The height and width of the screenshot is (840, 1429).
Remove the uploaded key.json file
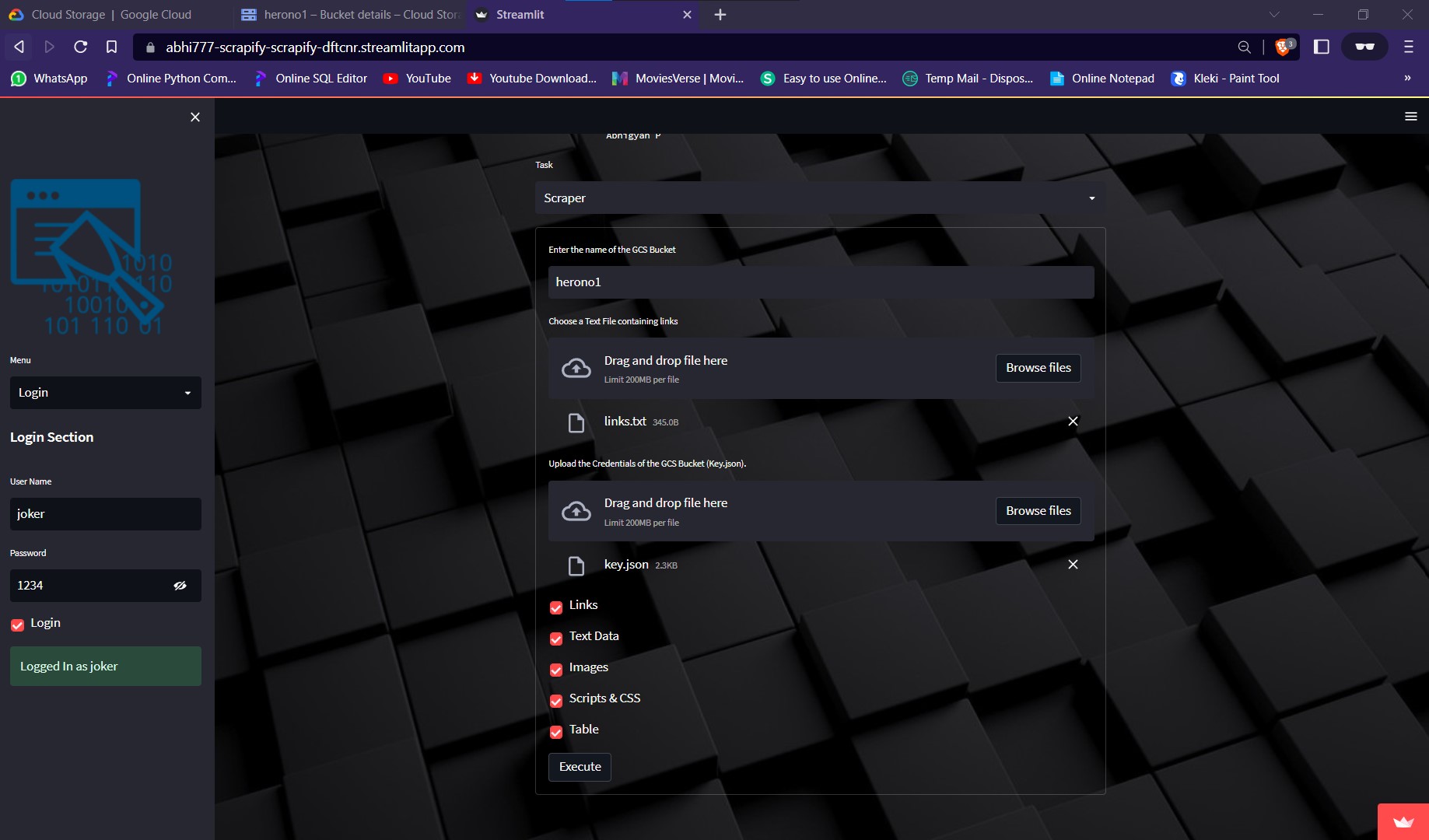pyautogui.click(x=1073, y=565)
